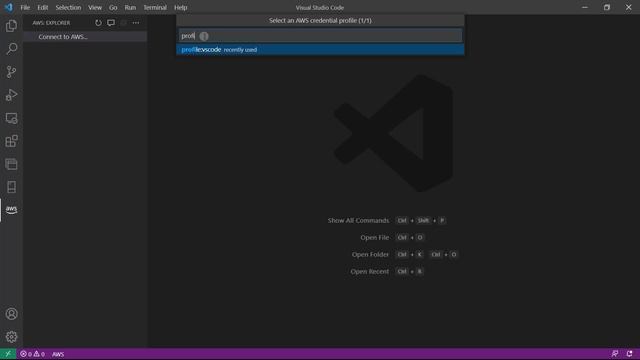Open the notebook-shaped icon above the AWS icon in the activity bar
640x360 pixels.
[x=11, y=187]
